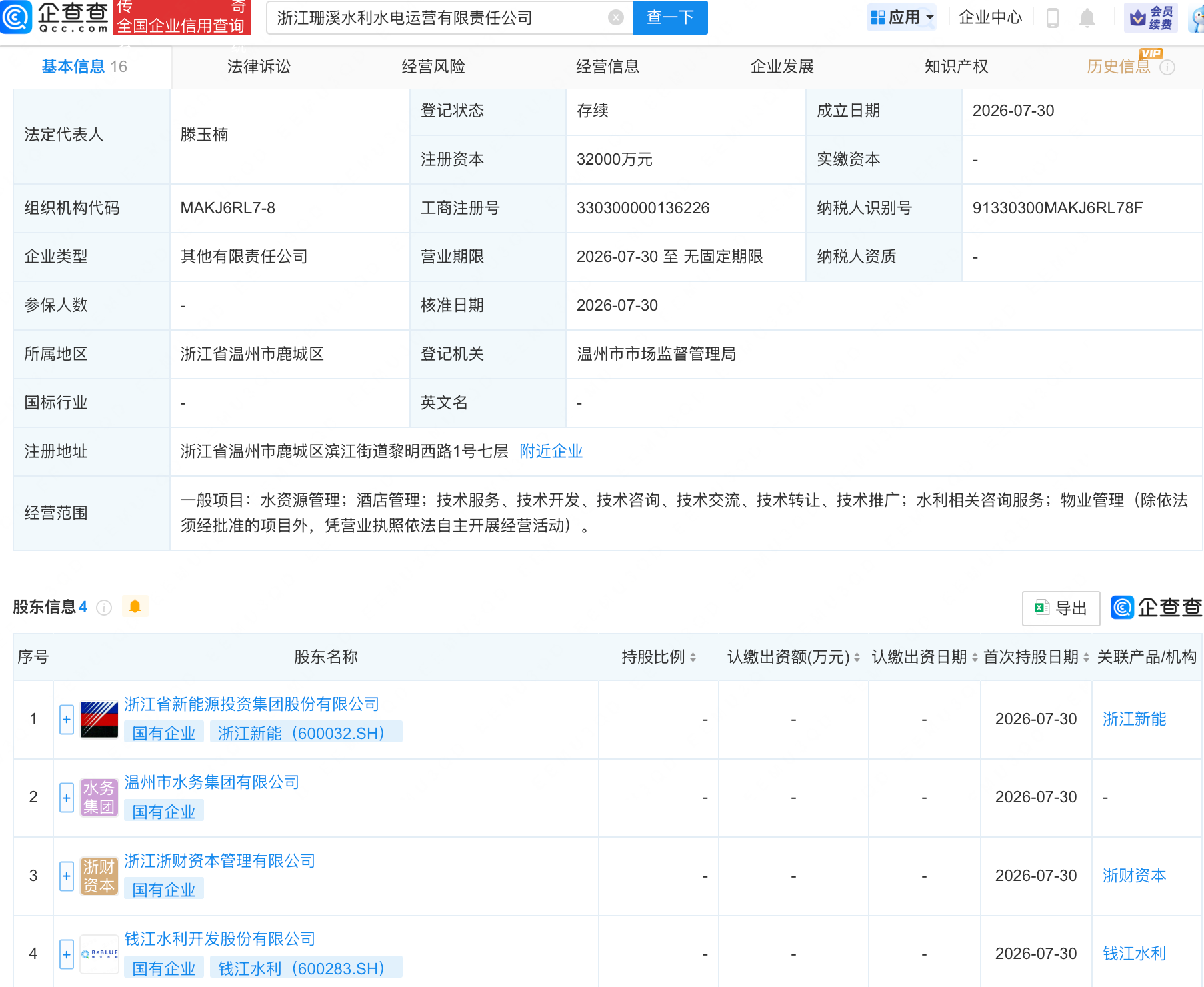Export shareholder list with 导出 button
The image size is (1204, 987).
pos(1061,608)
